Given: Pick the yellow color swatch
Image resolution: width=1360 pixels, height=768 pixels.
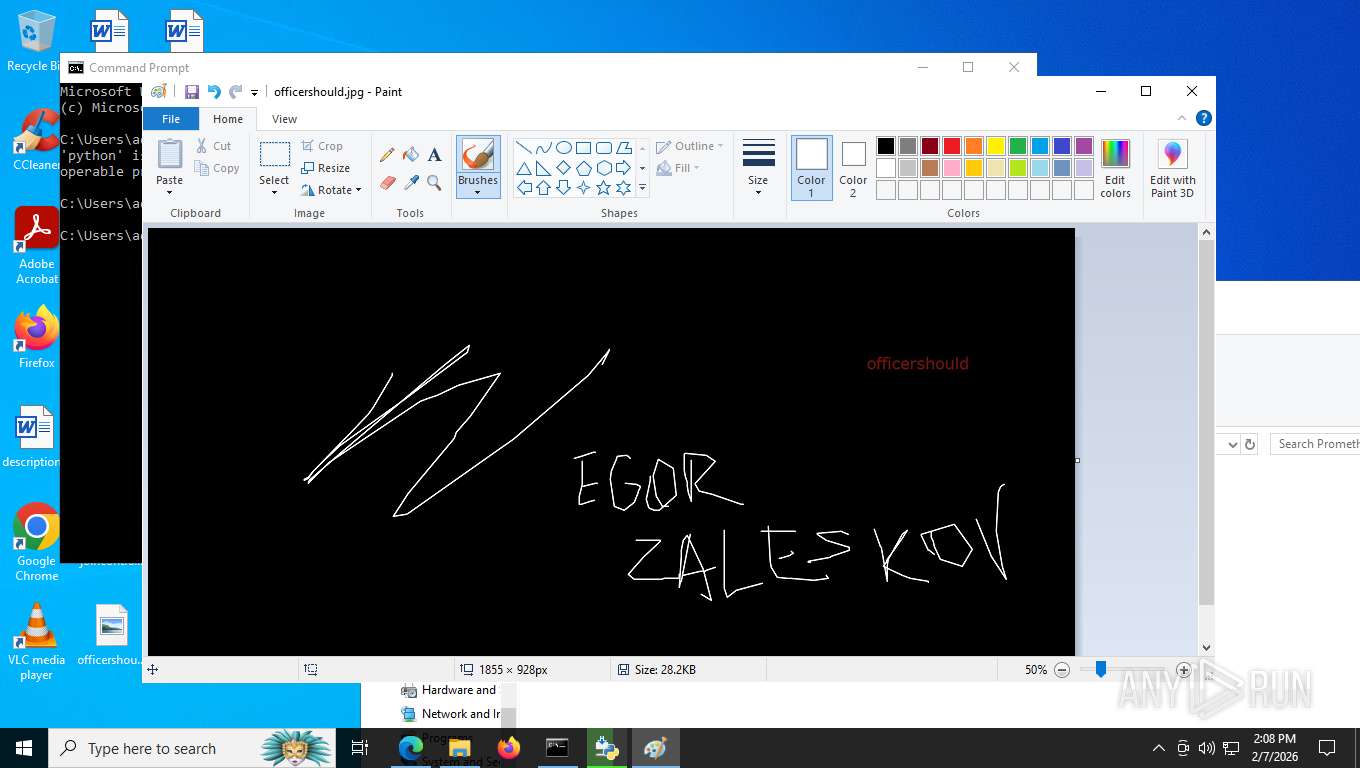Looking at the screenshot, I should point(996,146).
